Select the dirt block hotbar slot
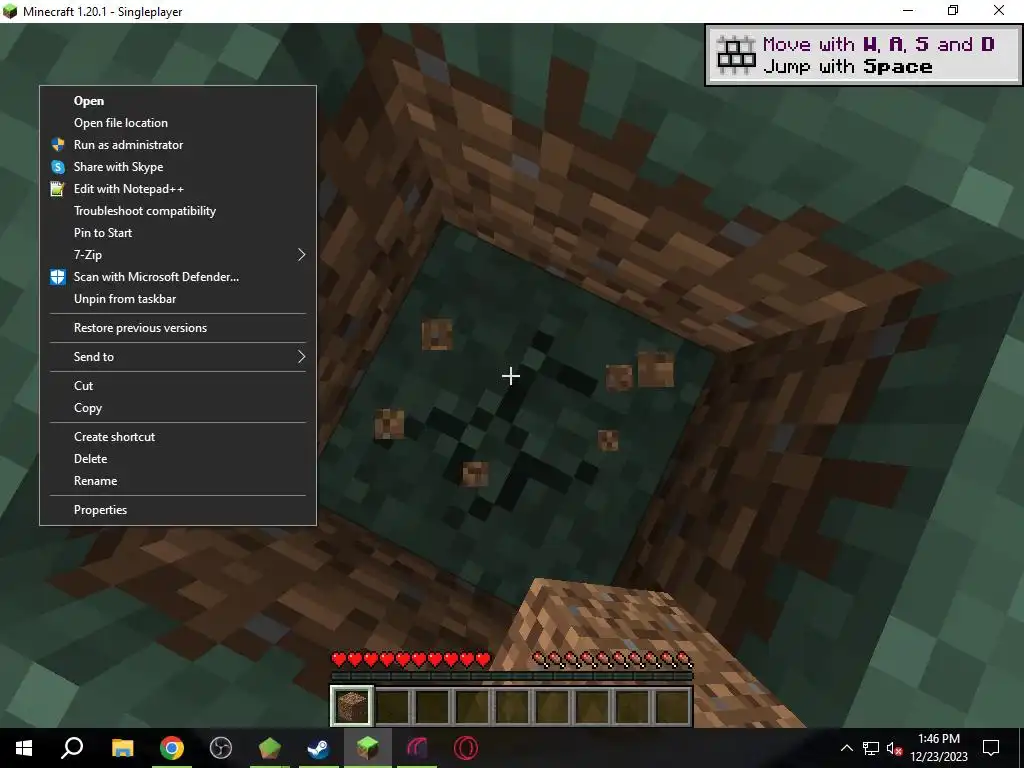1024x768 pixels. pyautogui.click(x=352, y=705)
